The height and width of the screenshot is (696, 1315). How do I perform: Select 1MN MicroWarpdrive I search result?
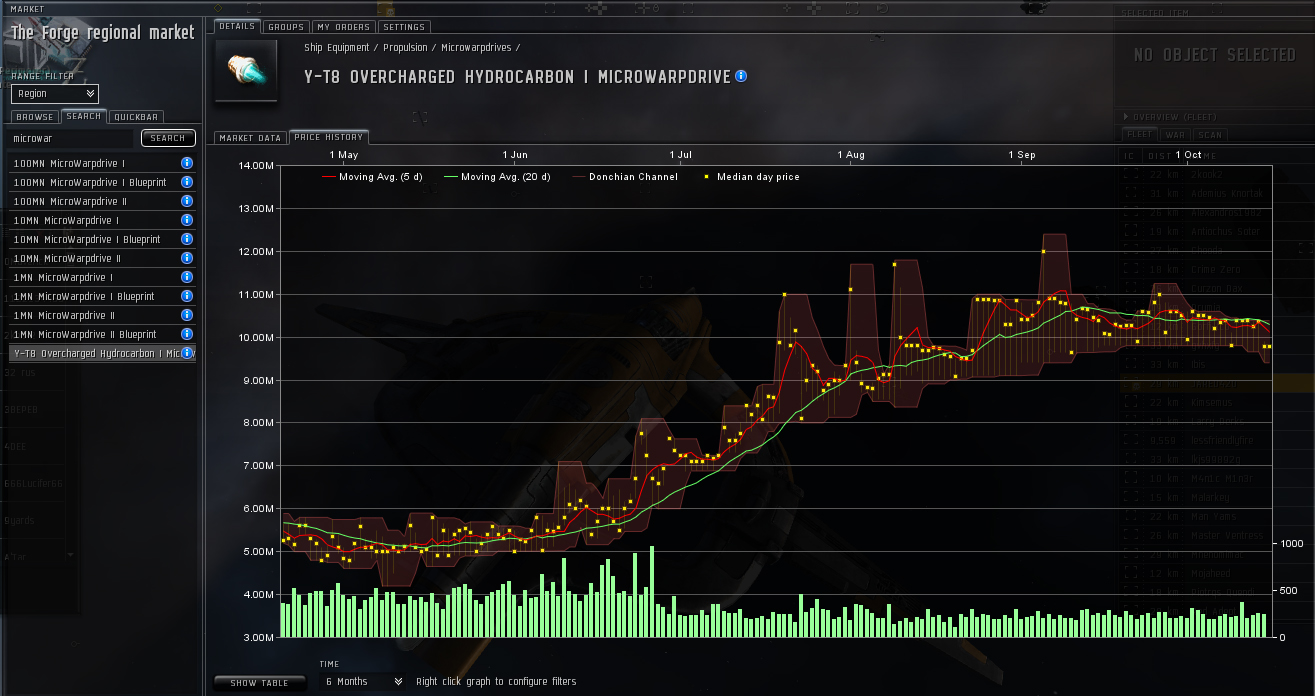tap(102, 277)
